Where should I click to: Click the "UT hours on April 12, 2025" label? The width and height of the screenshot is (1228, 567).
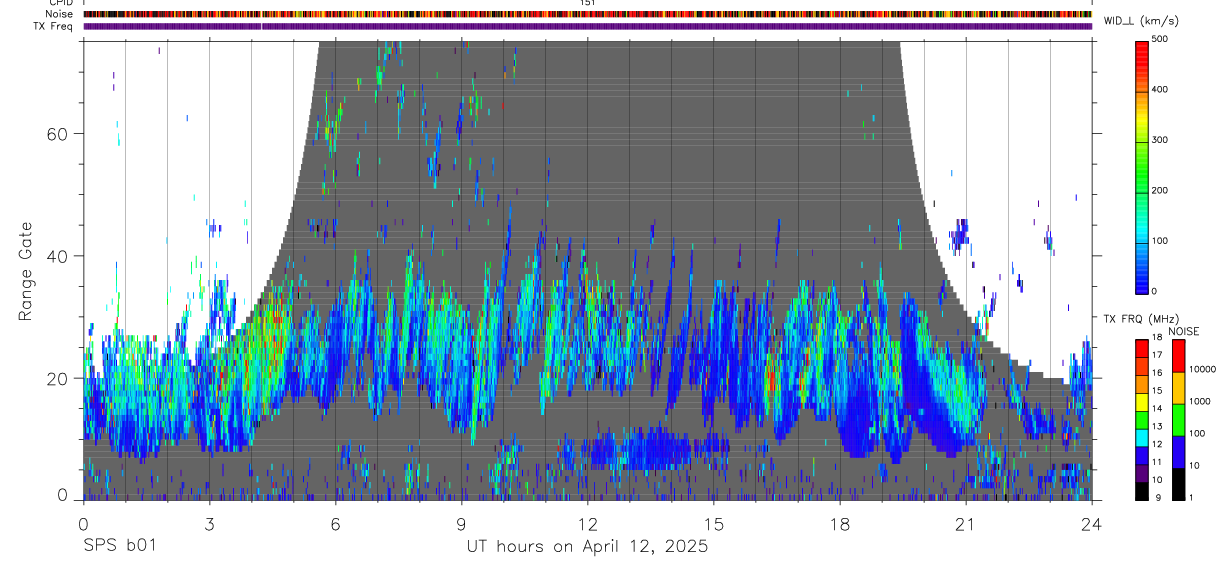coord(587,547)
